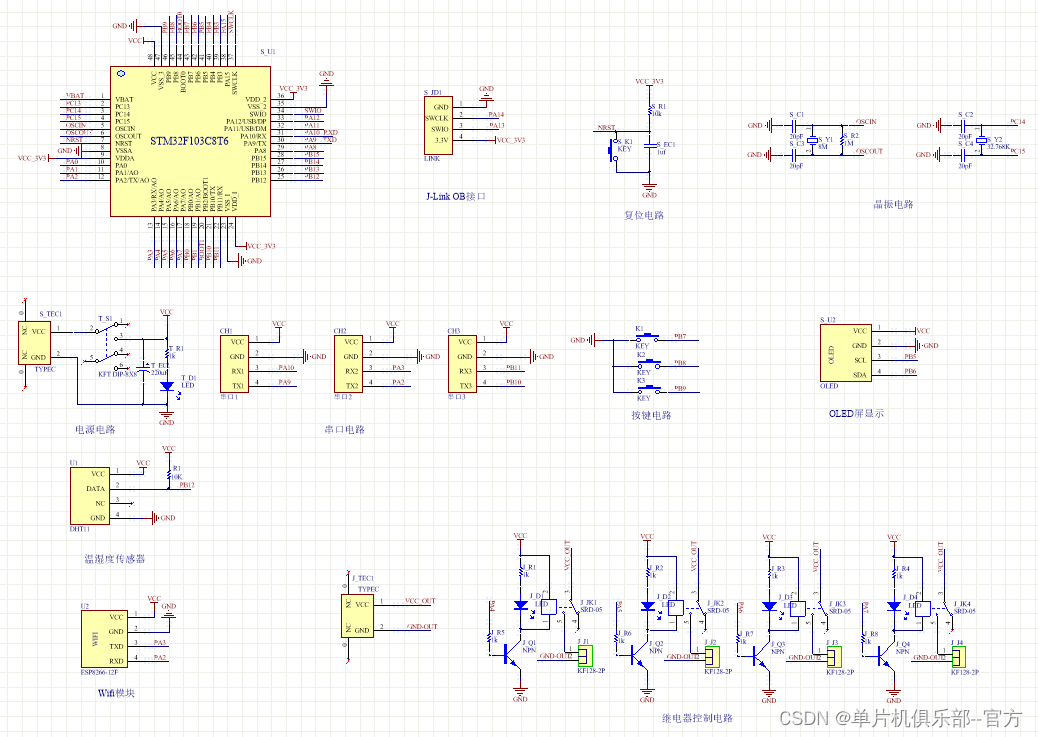1038x737 pixels.
Task: Click the CH3 serial port block
Action: click(462, 364)
